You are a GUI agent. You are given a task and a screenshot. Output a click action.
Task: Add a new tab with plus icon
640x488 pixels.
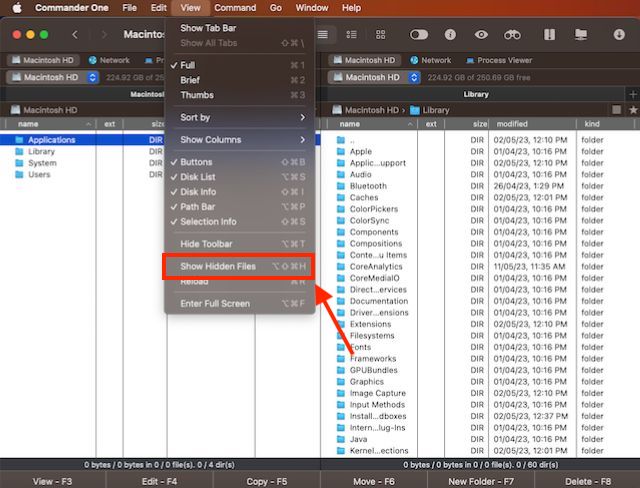[x=633, y=95]
